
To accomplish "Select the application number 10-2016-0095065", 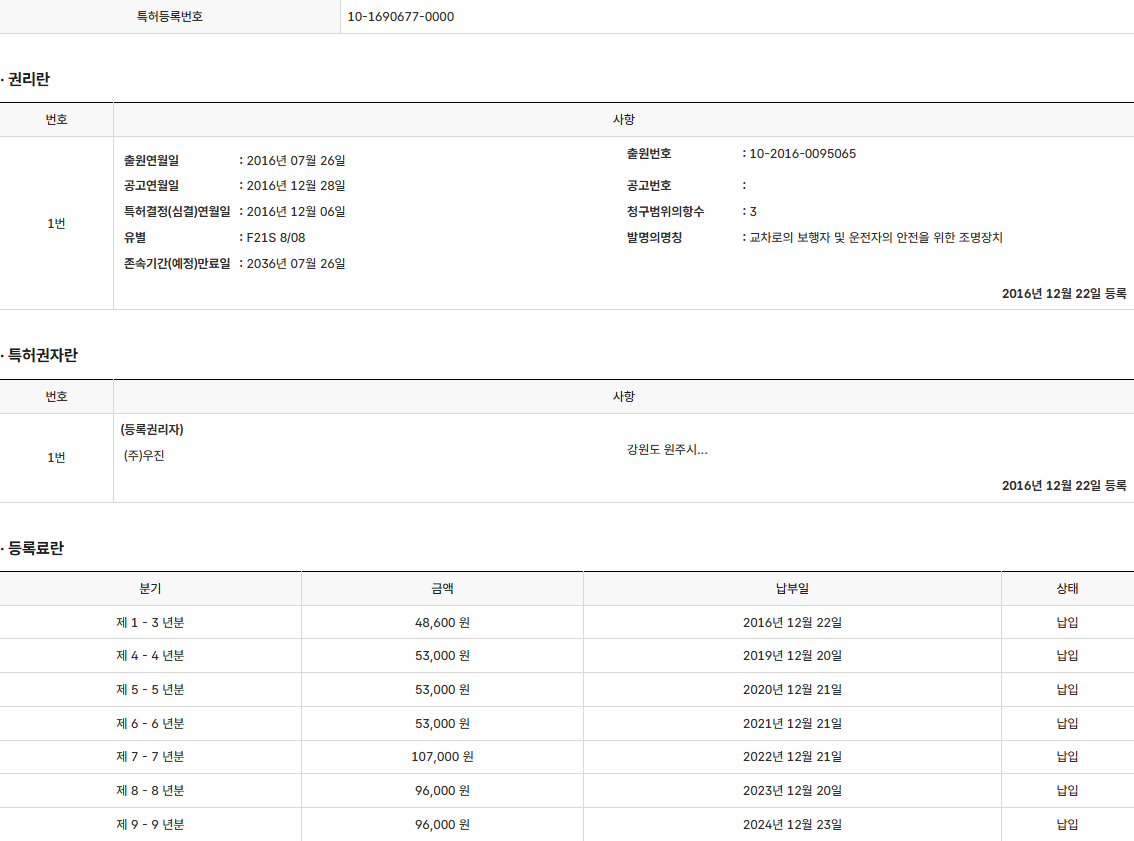I will click(802, 154).
